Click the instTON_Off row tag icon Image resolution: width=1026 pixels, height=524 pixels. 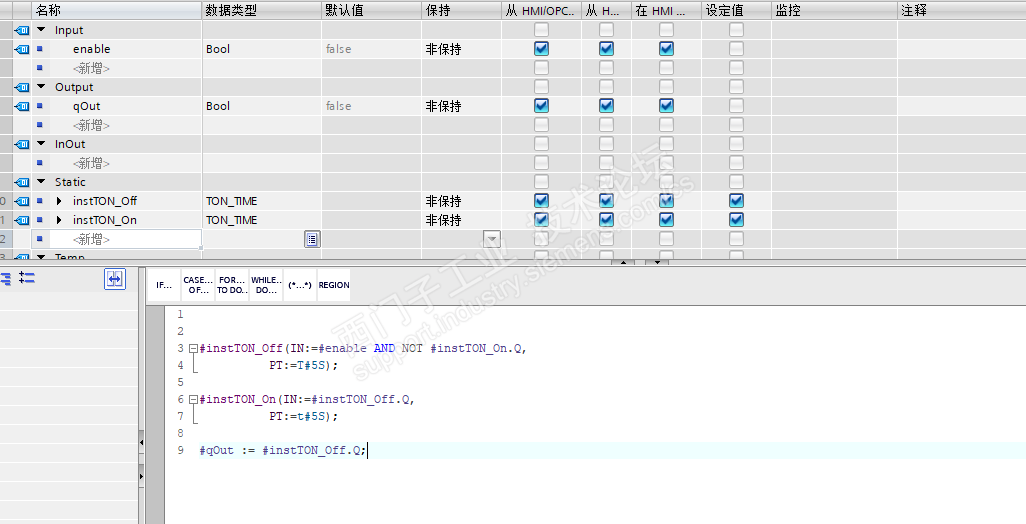pyautogui.click(x=22, y=201)
